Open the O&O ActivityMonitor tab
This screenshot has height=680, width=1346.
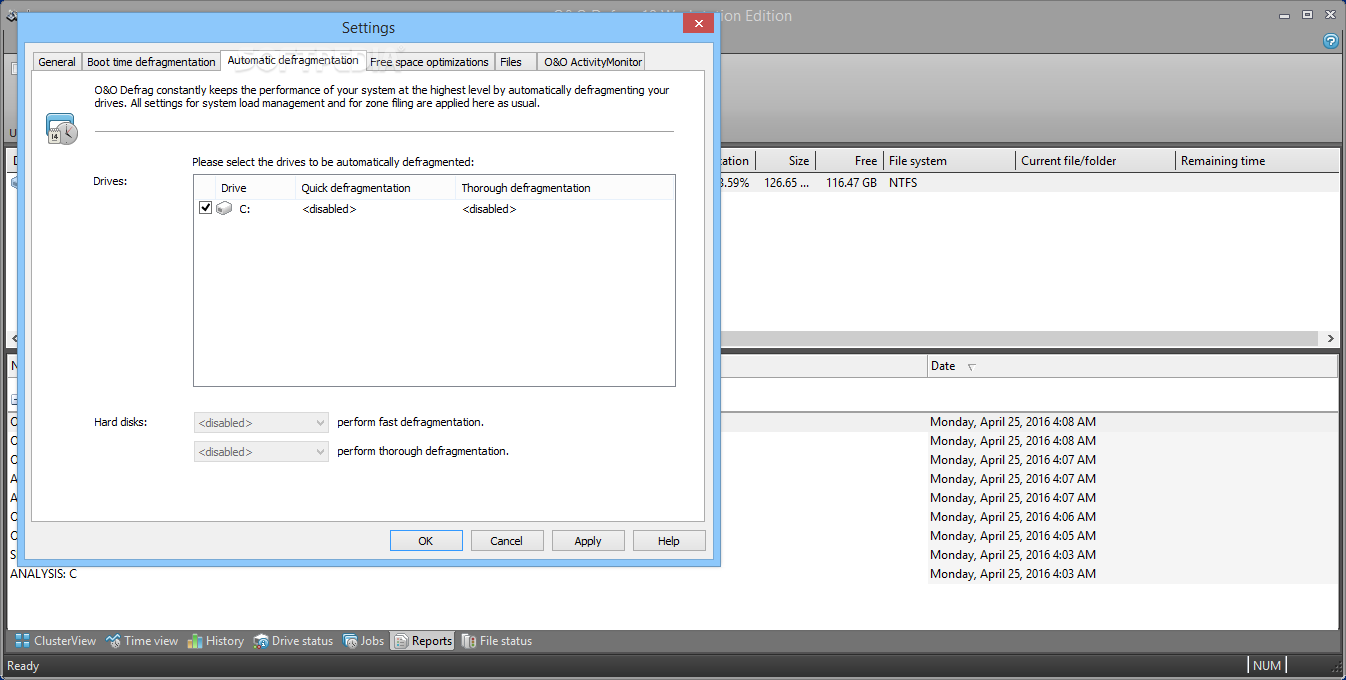tap(592, 62)
